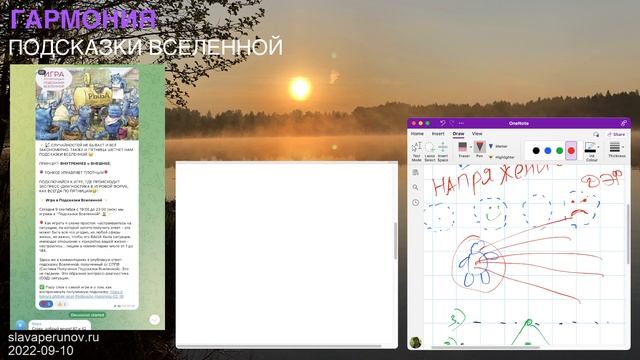Image resolution: width=640 pixels, height=360 pixels.
Task: Click the Undo arrow in OneNote title bar
Action: click(x=442, y=123)
